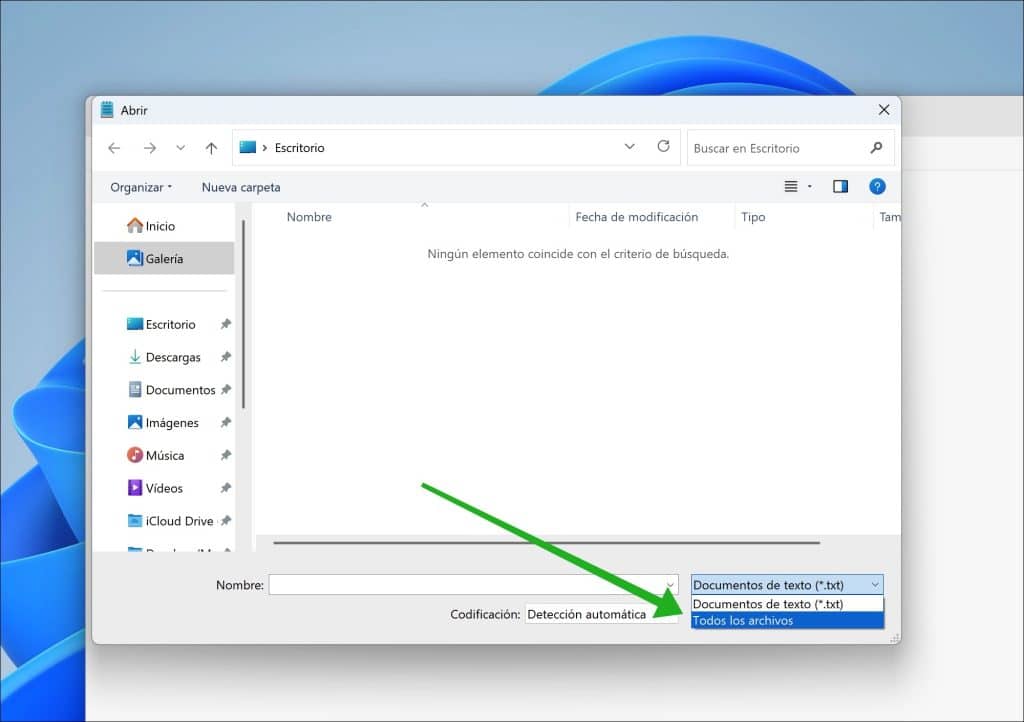Open recent locations chevron beside forward arrow

point(180,148)
